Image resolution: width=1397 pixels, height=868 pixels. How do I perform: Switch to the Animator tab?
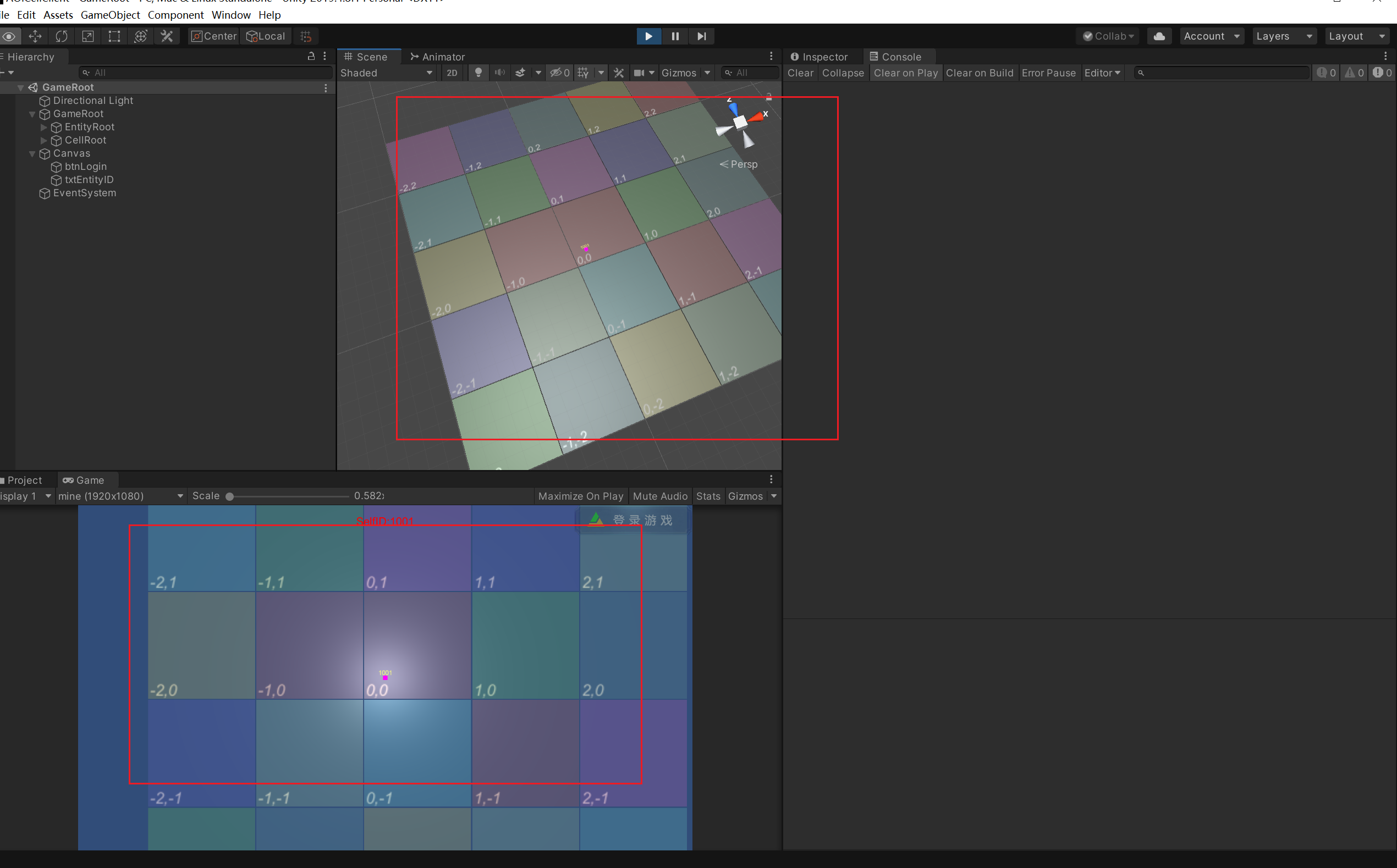click(438, 57)
